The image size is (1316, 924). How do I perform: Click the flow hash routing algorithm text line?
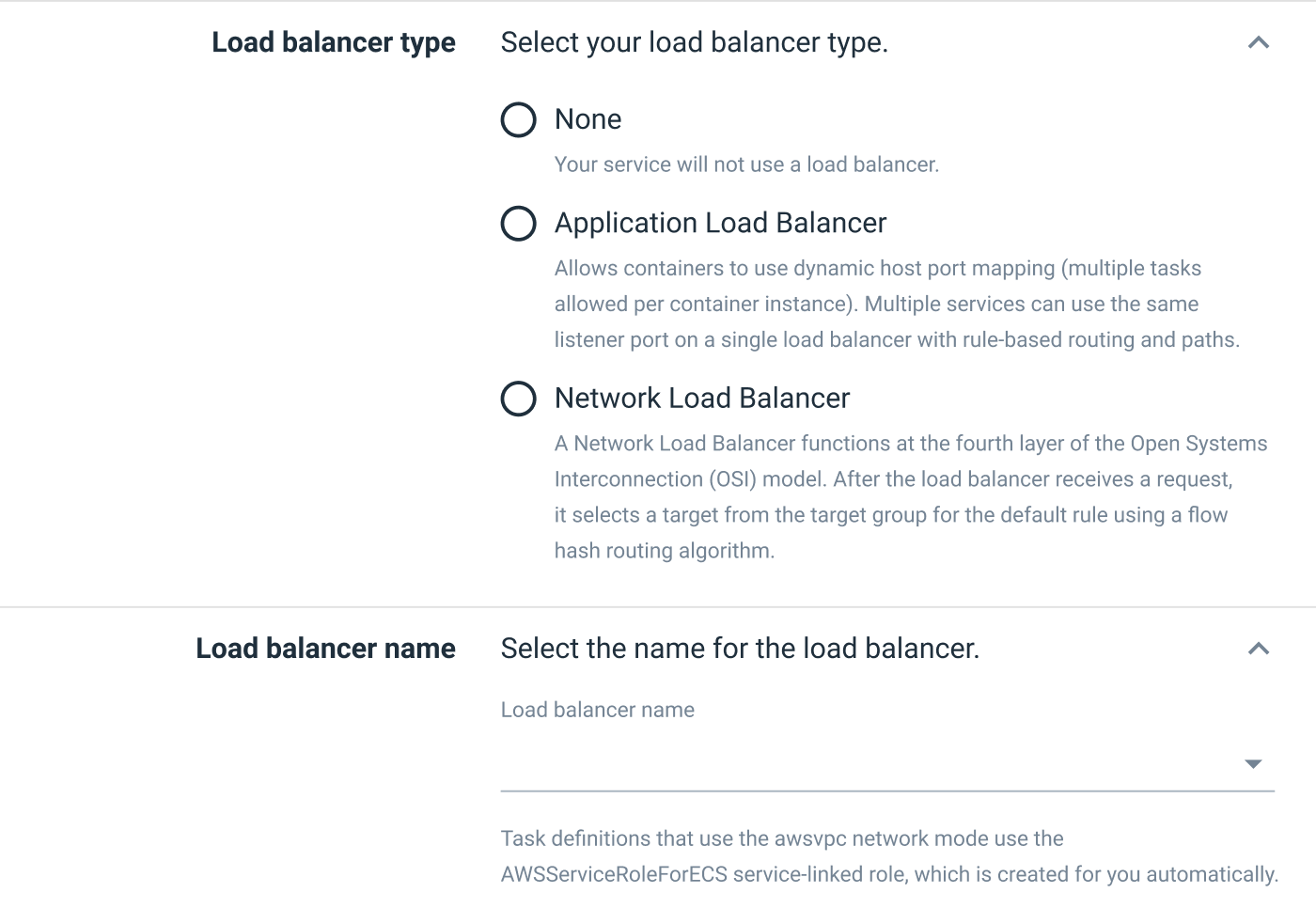coord(664,551)
